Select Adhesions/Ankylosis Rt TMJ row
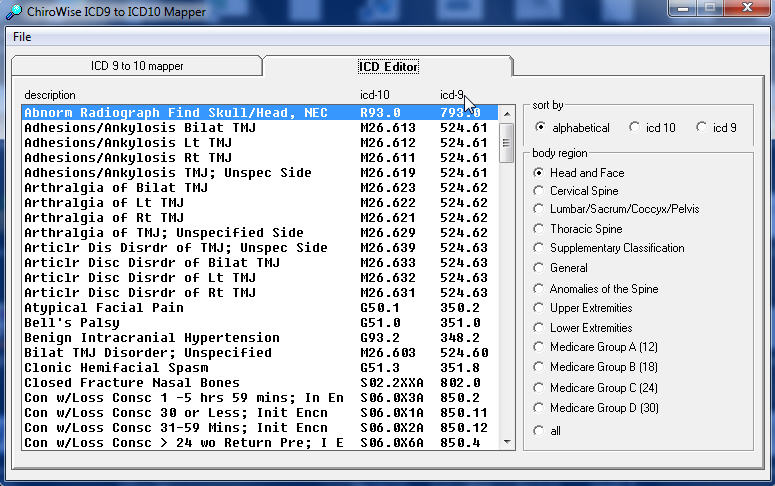The height and width of the screenshot is (486, 775). 260,158
